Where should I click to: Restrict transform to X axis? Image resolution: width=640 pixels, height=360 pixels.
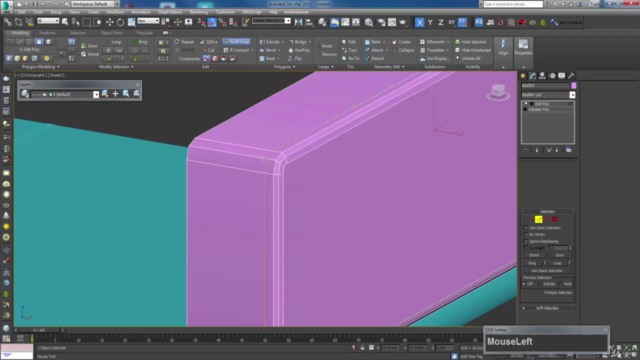coord(420,22)
